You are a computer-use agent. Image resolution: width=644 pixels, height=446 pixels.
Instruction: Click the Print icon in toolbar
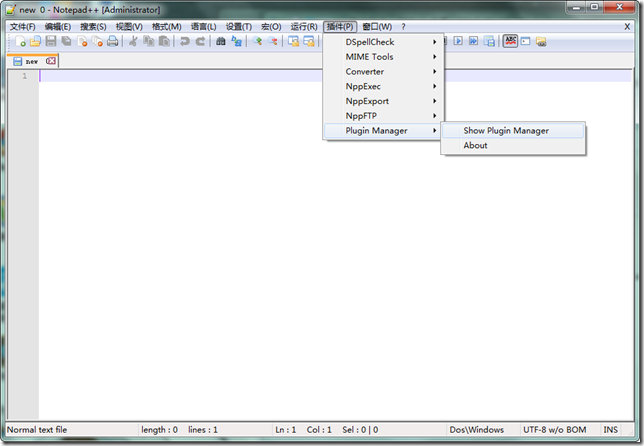113,41
